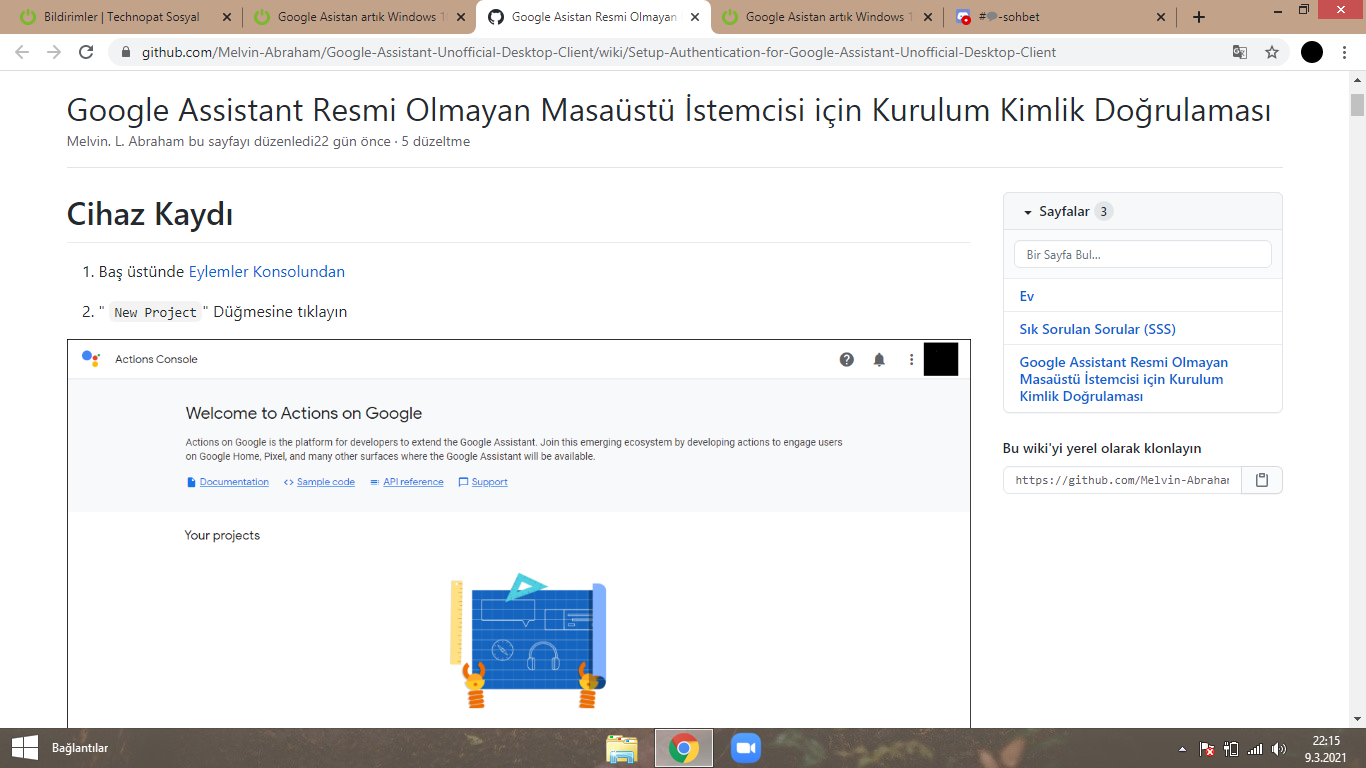Click the 5 düzeltme revisions text
The width and height of the screenshot is (1366, 768).
click(436, 141)
